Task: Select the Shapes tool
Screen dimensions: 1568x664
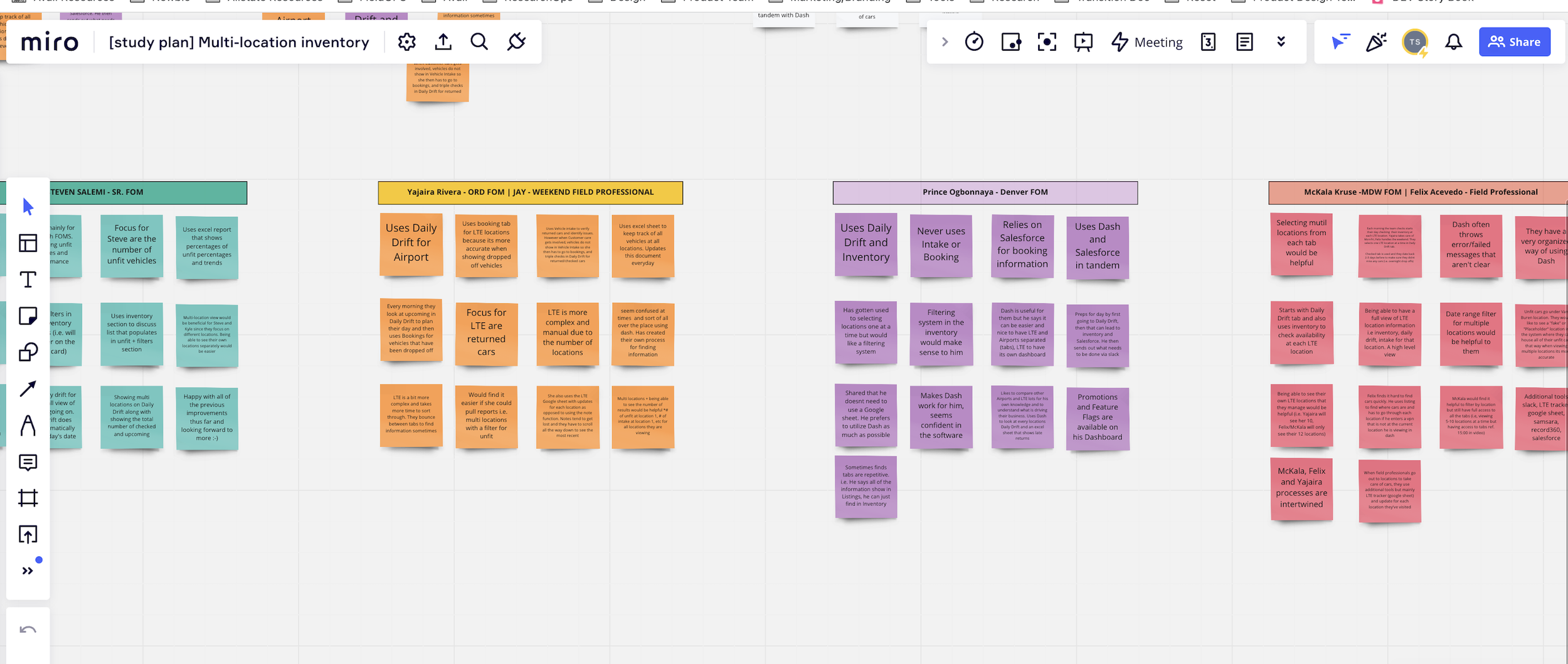Action: 28,352
